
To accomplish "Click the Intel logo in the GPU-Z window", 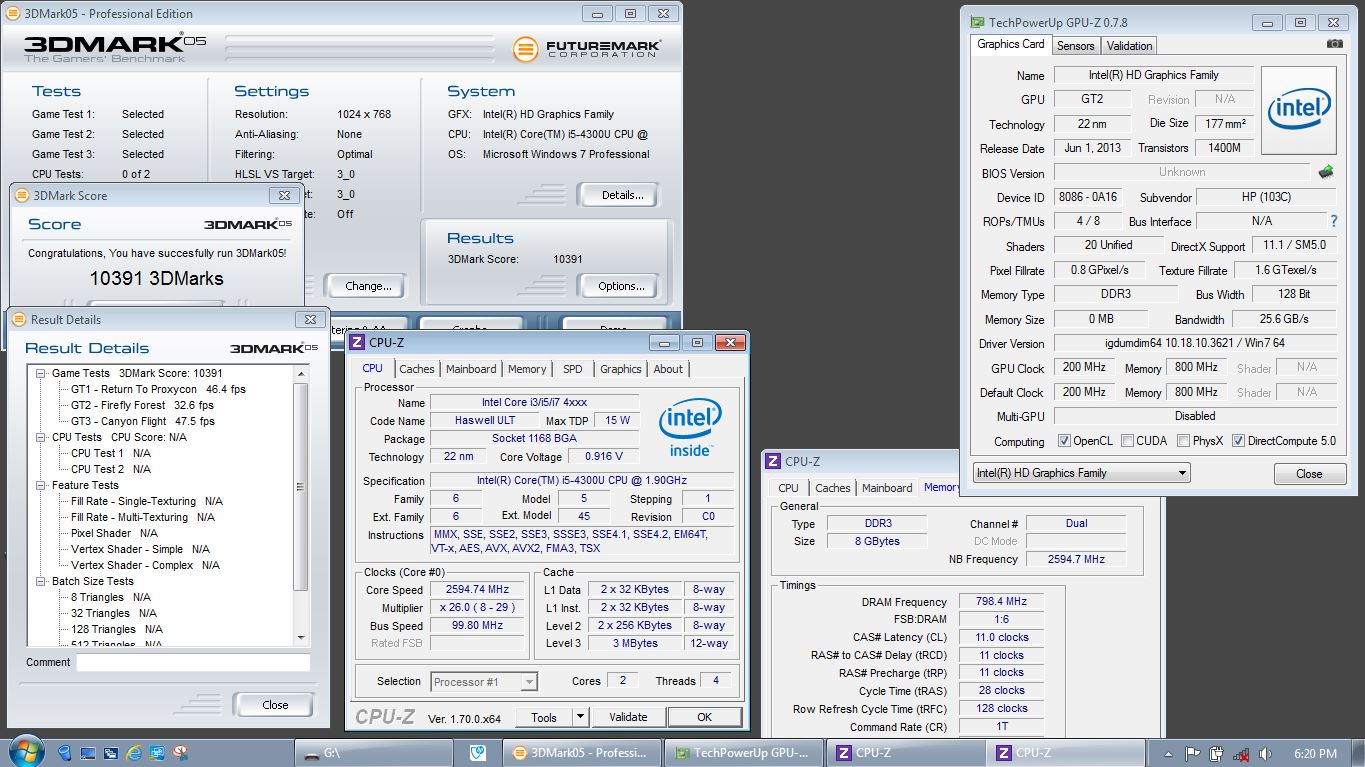I will point(1299,110).
